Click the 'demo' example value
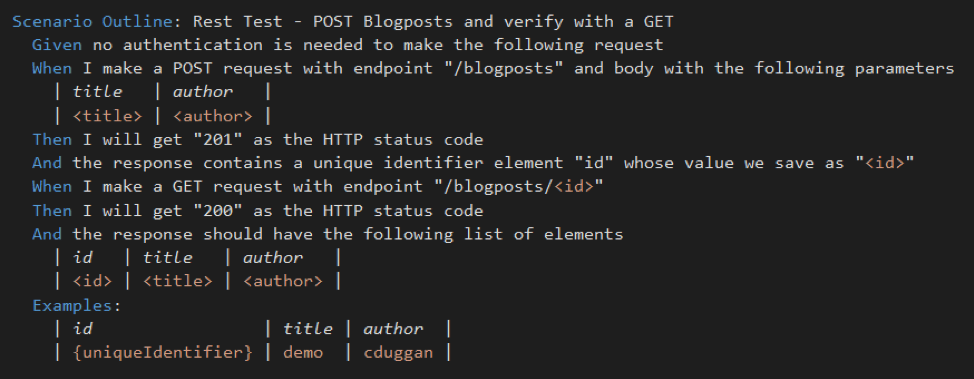The image size is (974, 379). tap(303, 352)
